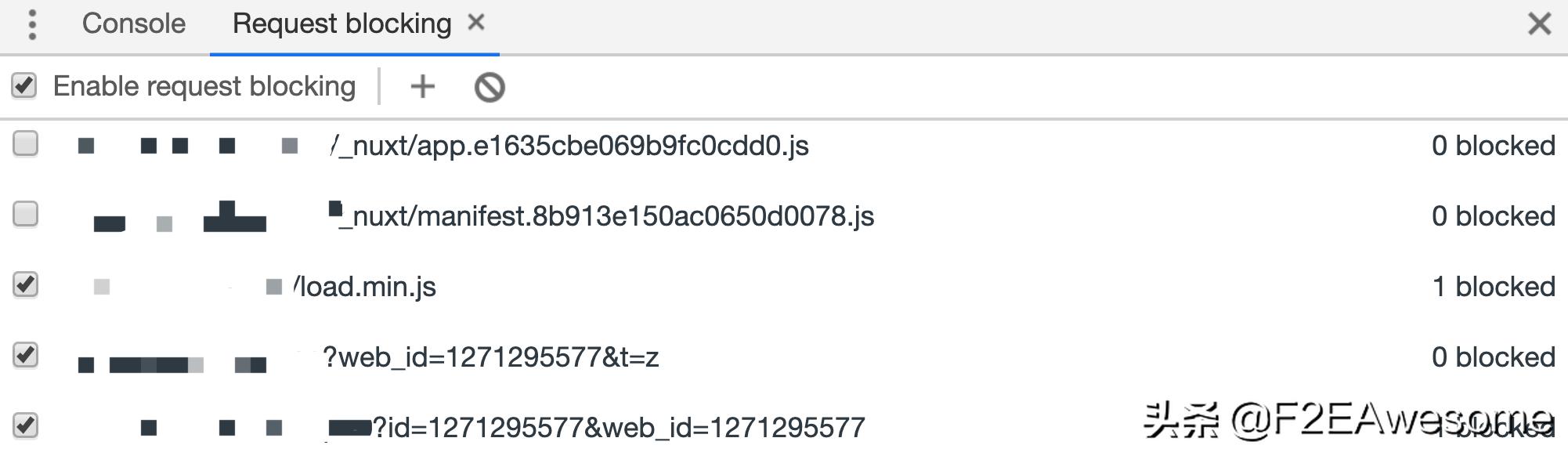Image resolution: width=1568 pixels, height=456 pixels.
Task: Click the add pattern plus icon
Action: [x=422, y=86]
